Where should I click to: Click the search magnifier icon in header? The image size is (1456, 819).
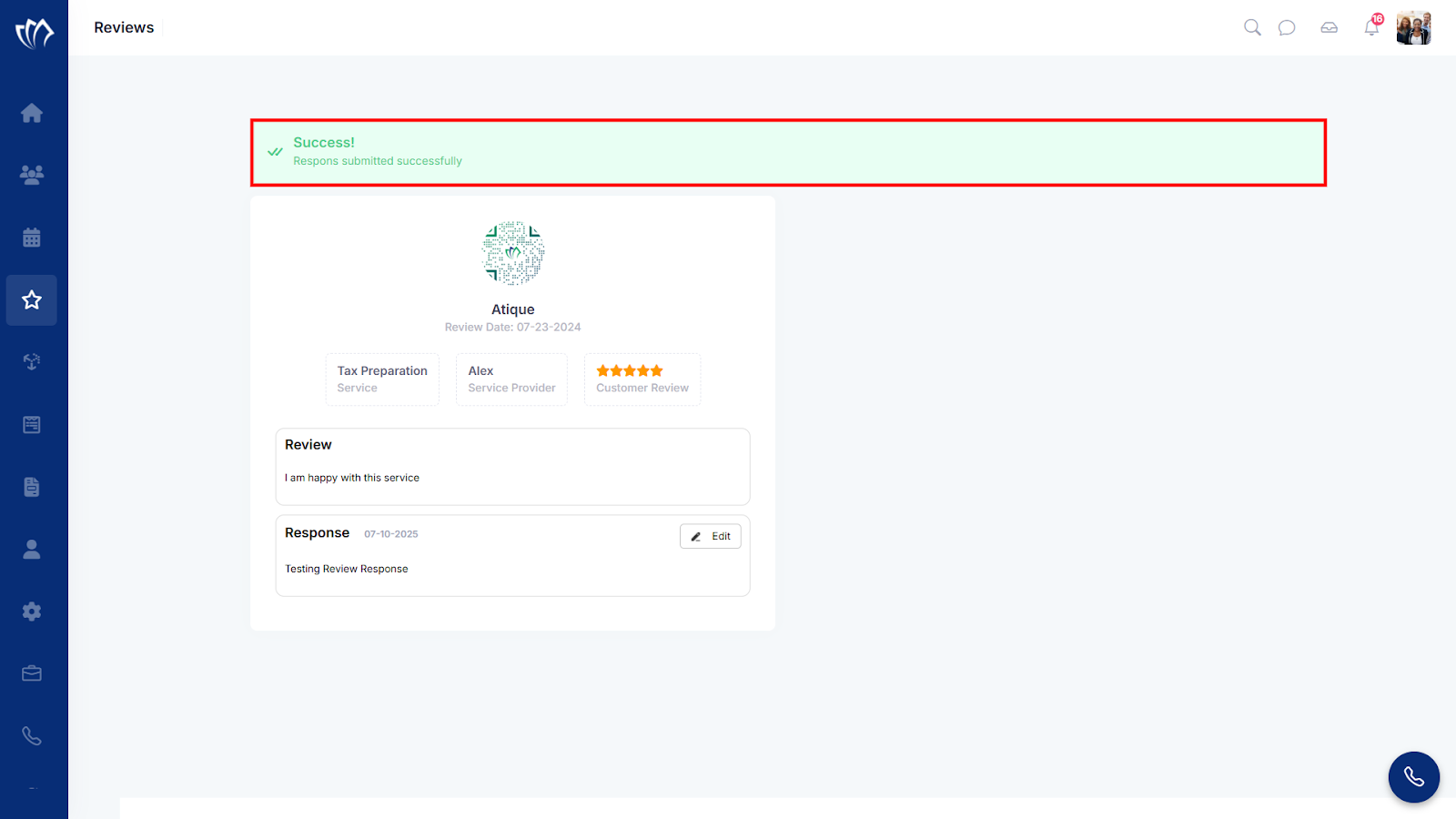point(1252,27)
